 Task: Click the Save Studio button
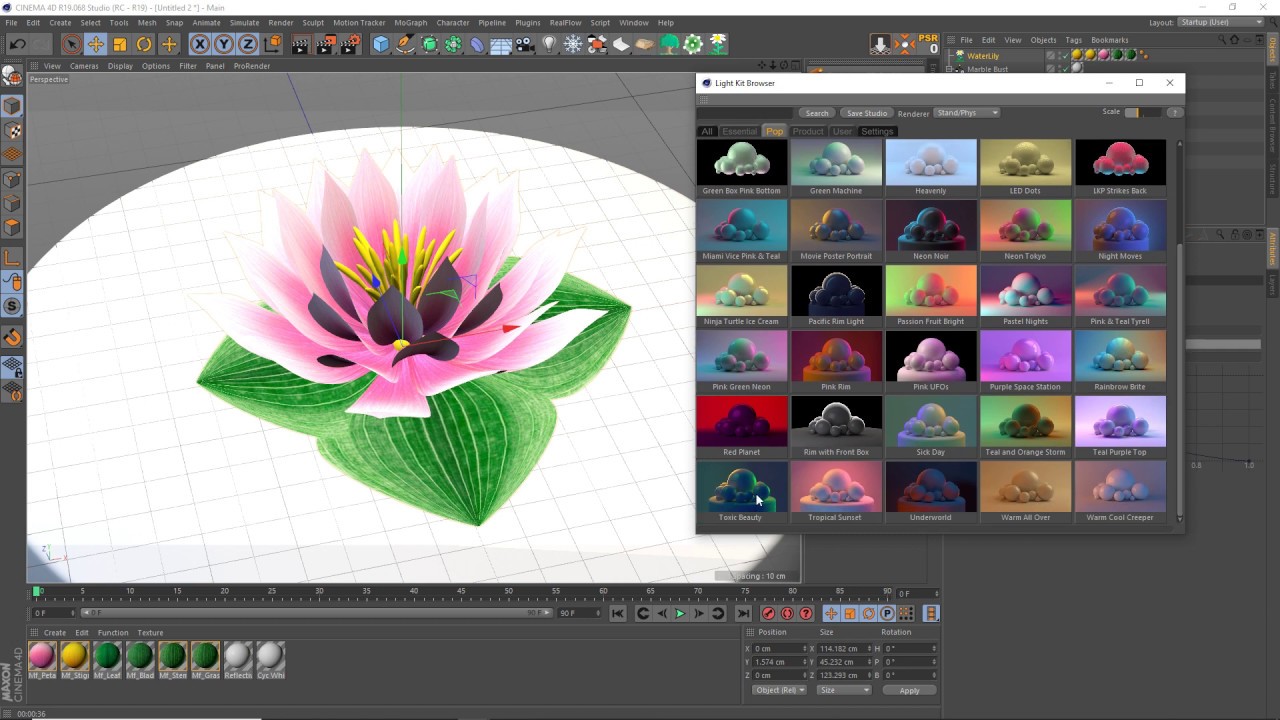coord(866,113)
